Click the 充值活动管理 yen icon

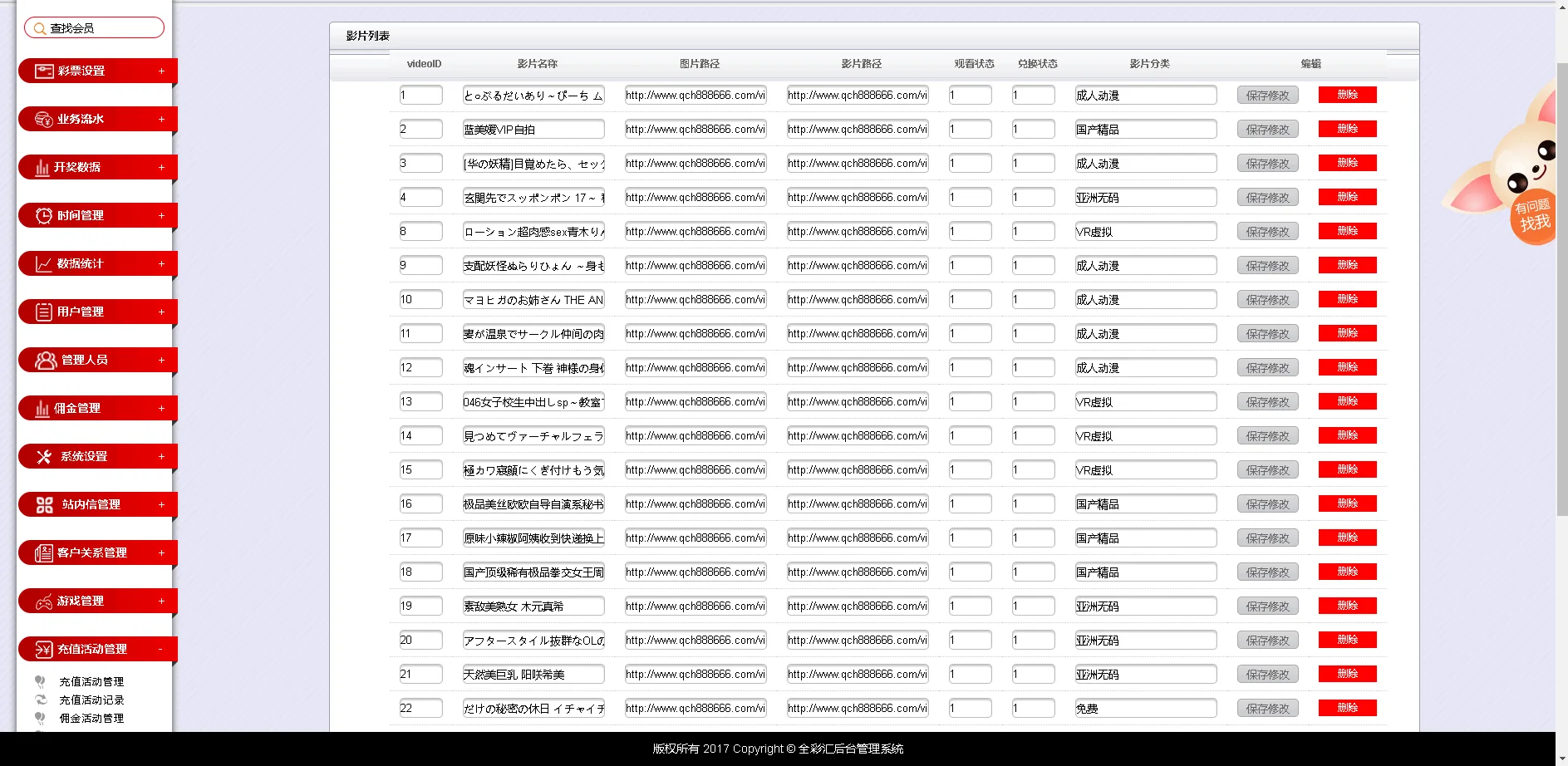click(44, 650)
